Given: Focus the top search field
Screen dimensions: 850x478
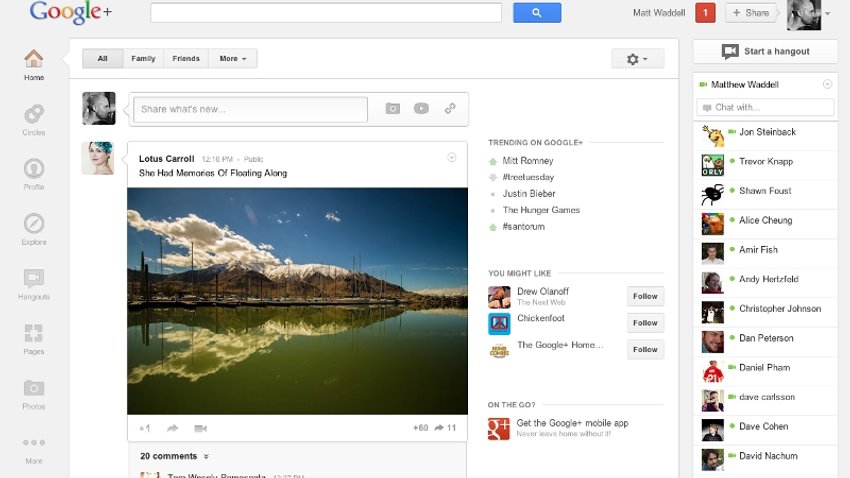Looking at the screenshot, I should (x=326, y=12).
